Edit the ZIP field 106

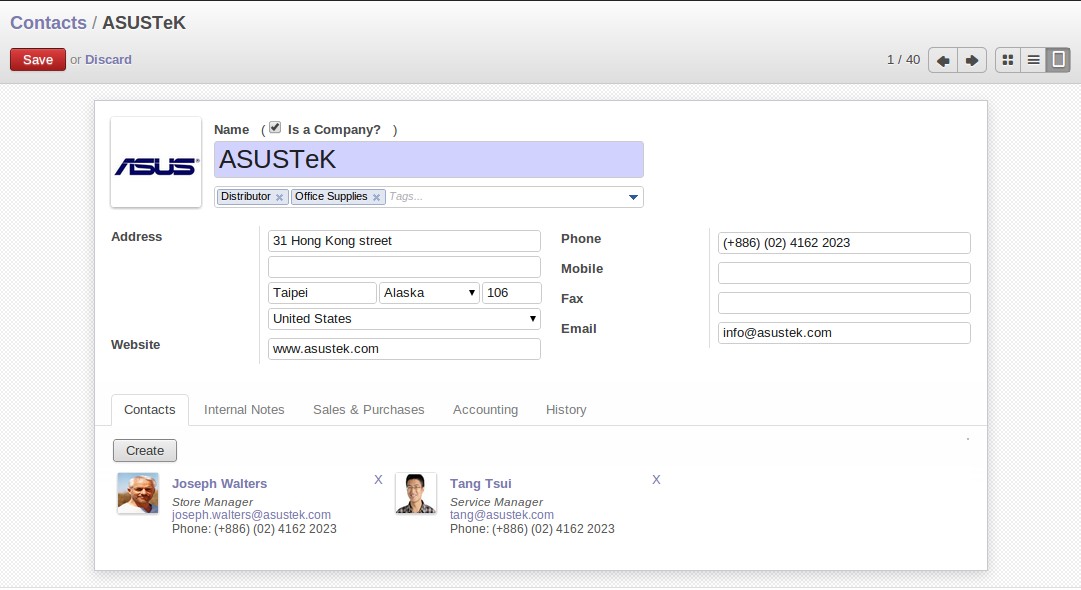coord(512,293)
